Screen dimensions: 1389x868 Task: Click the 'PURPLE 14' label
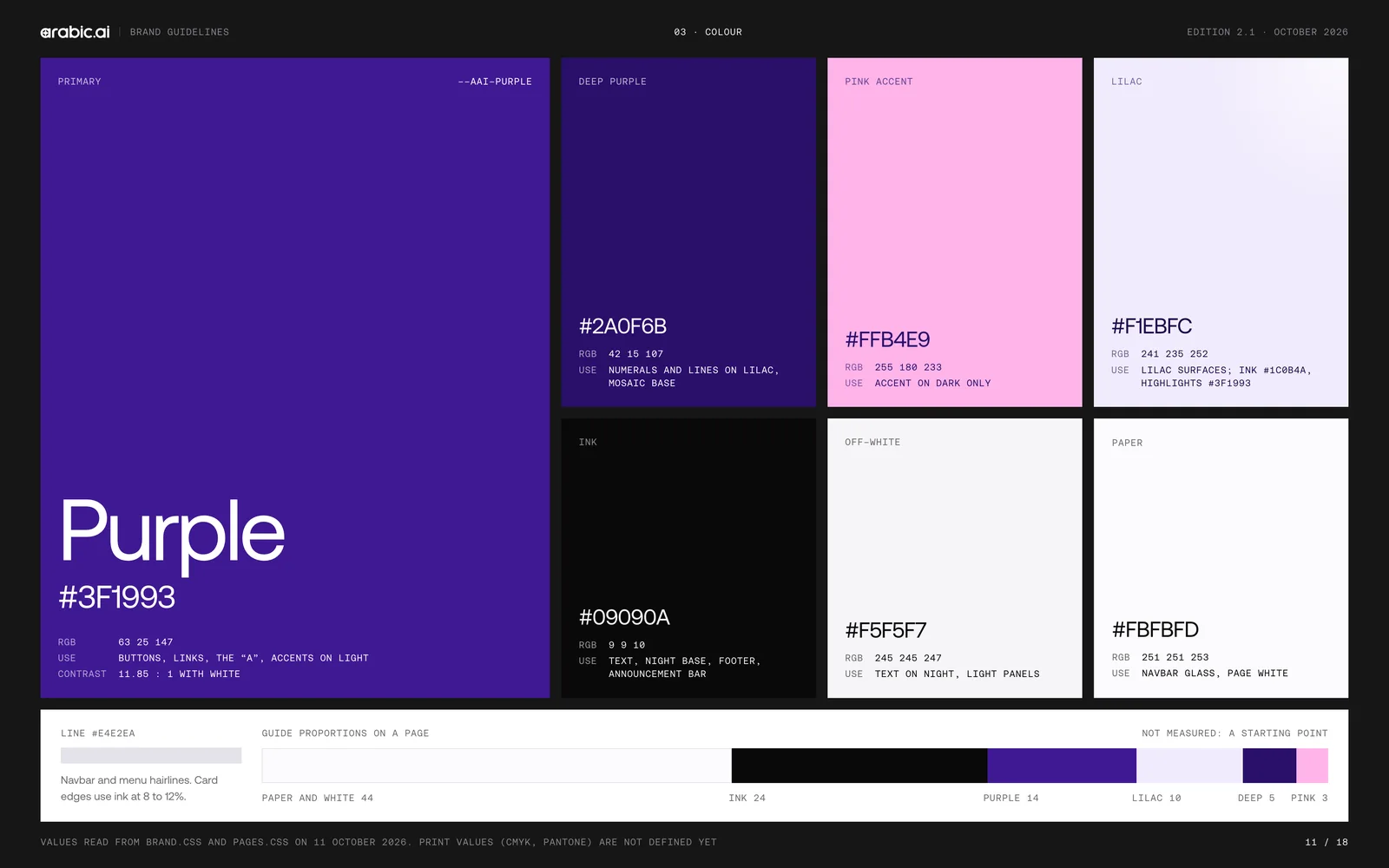[1010, 799]
